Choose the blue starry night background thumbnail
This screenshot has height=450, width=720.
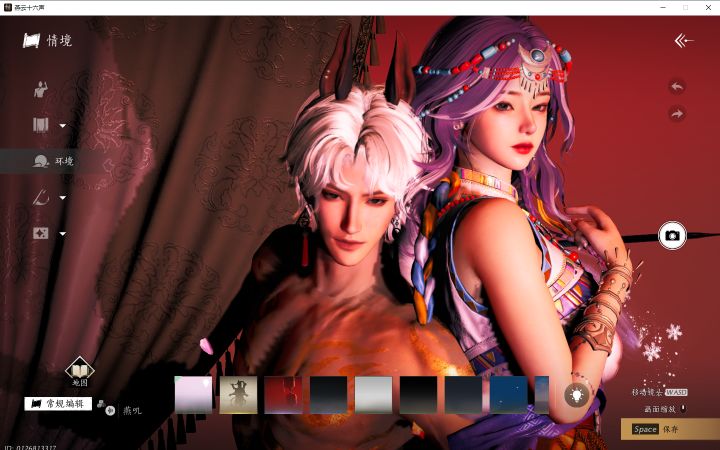tap(508, 395)
